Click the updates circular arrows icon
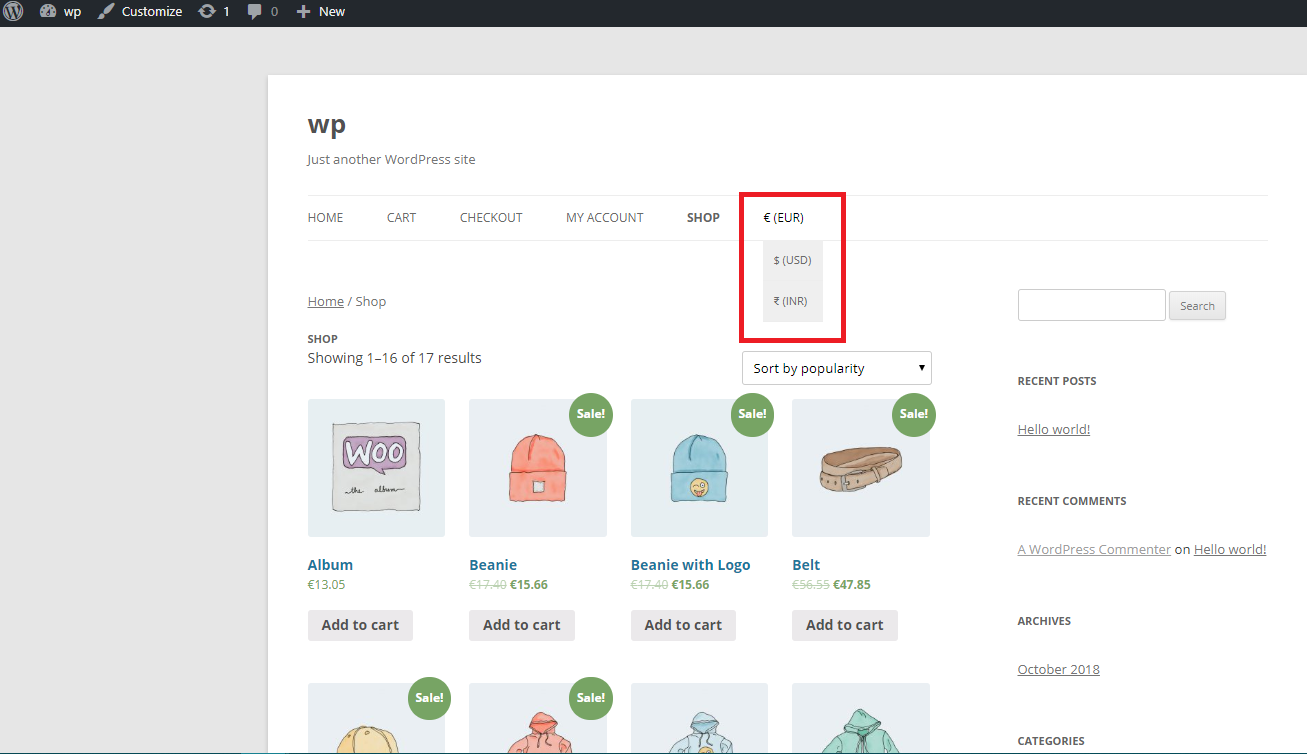1307x754 pixels. point(207,12)
